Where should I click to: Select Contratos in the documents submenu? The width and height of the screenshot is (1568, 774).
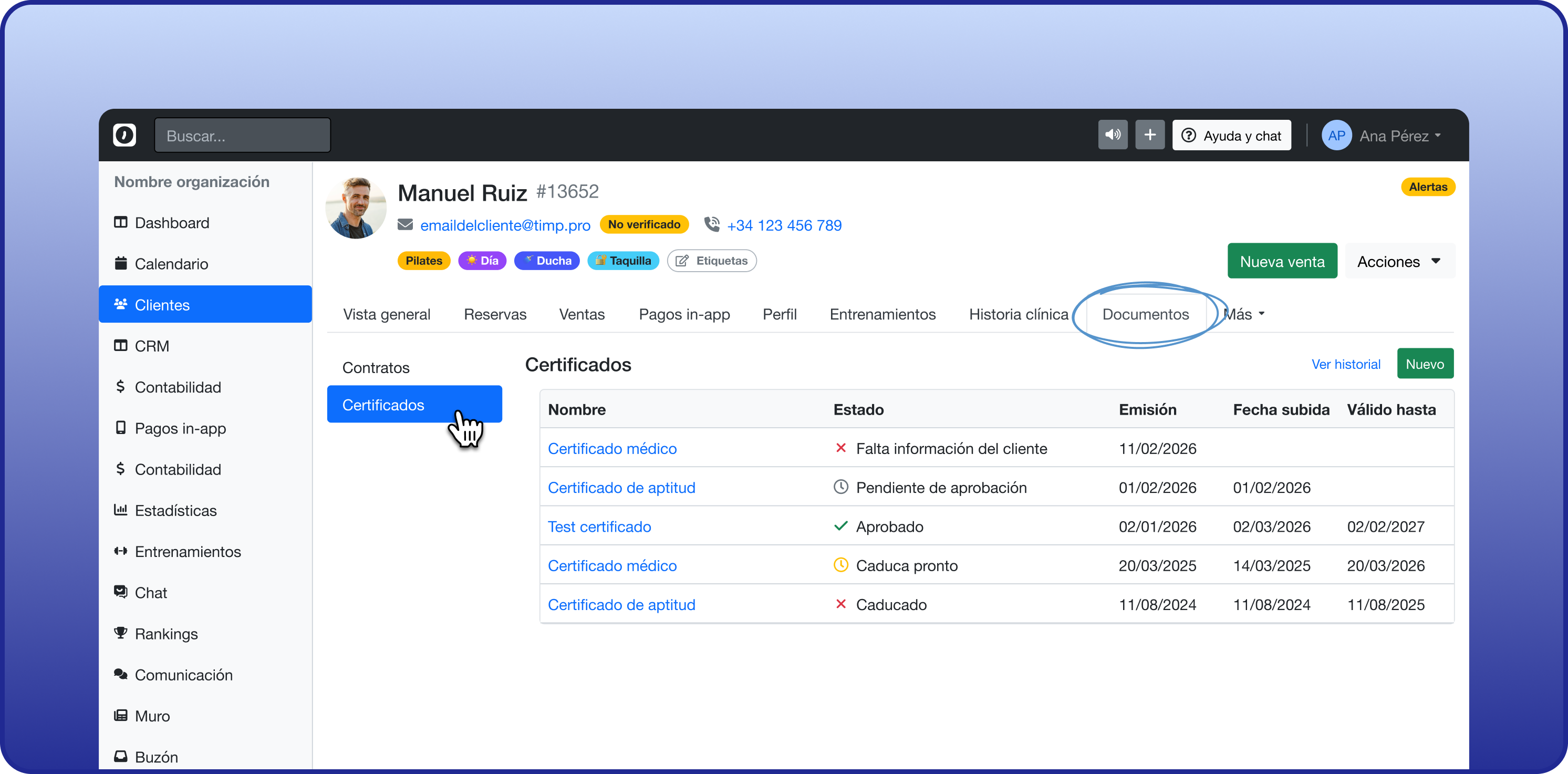click(x=376, y=367)
